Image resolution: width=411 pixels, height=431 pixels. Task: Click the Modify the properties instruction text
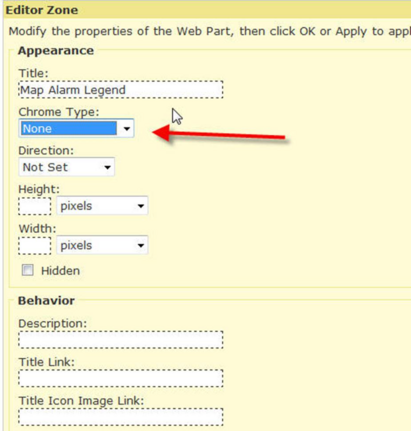(x=210, y=31)
